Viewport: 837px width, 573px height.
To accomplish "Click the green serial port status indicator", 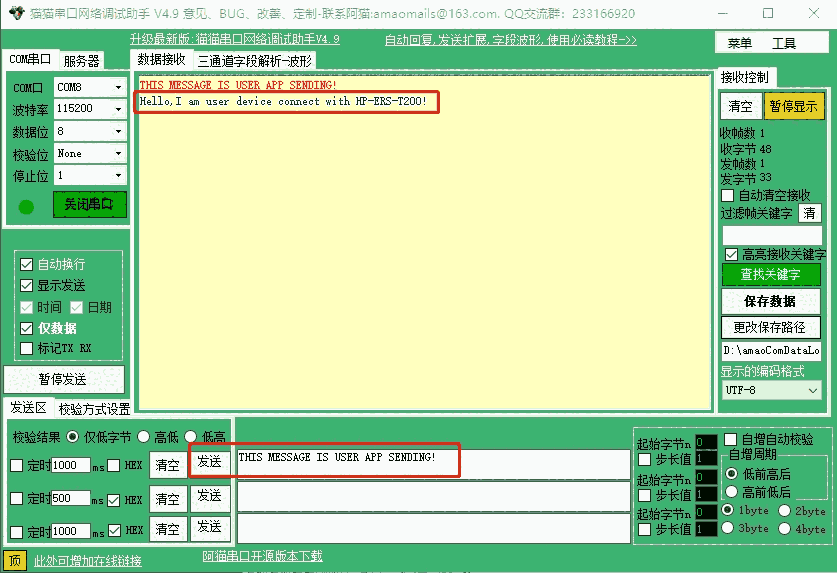I will tap(26, 207).
